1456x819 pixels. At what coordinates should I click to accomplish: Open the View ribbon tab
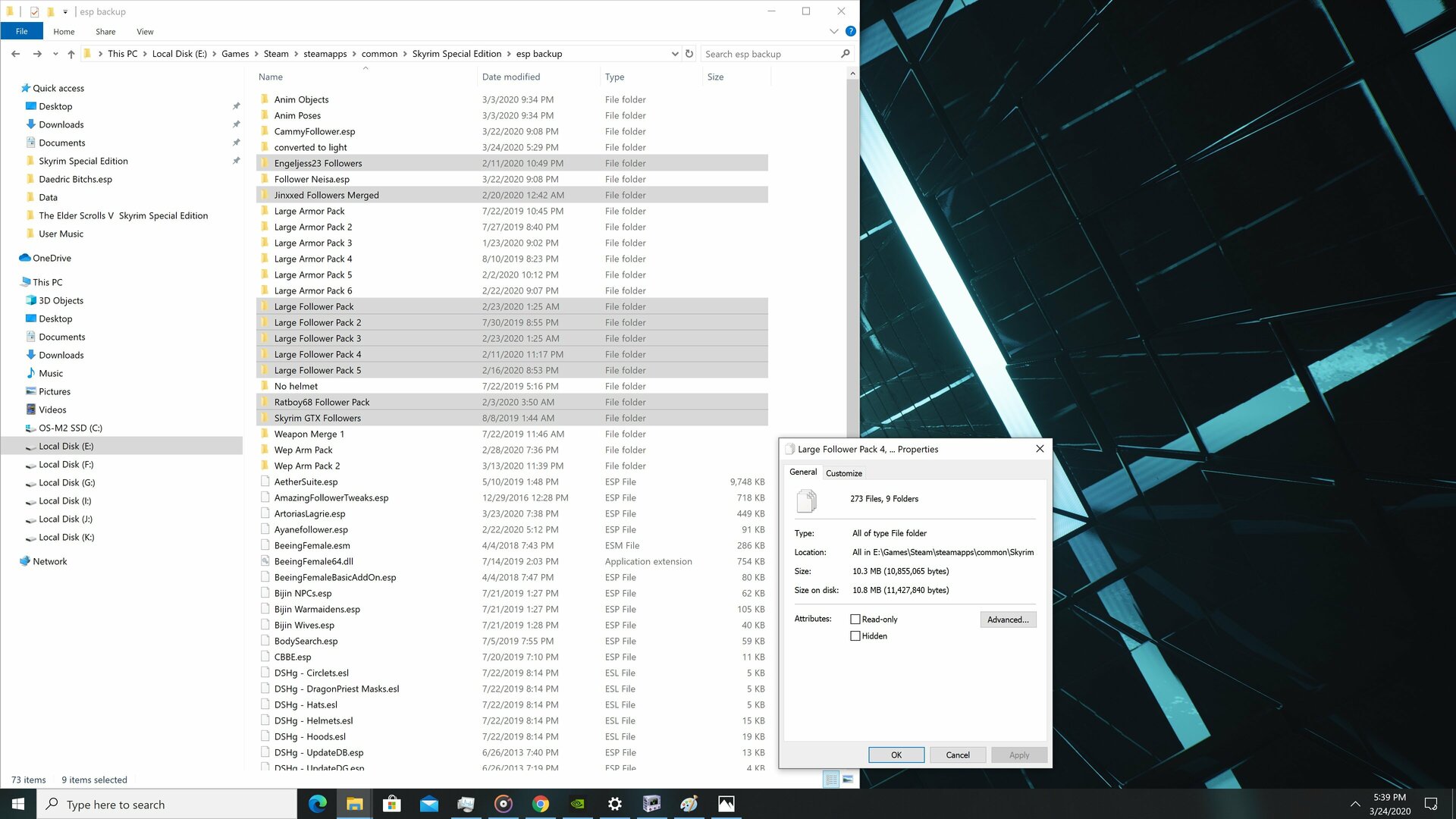145,31
